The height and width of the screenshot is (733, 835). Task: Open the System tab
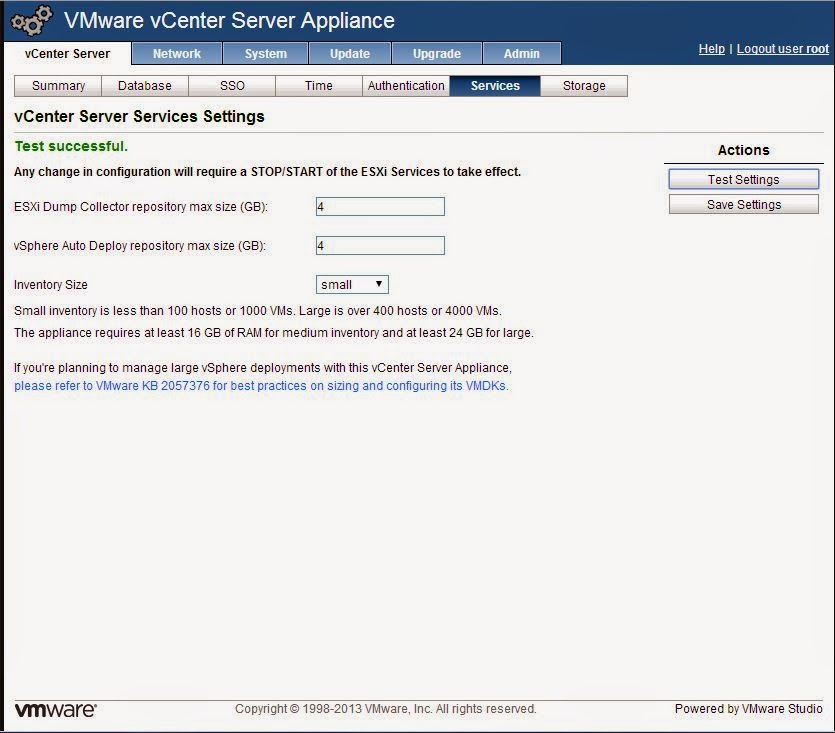(266, 54)
